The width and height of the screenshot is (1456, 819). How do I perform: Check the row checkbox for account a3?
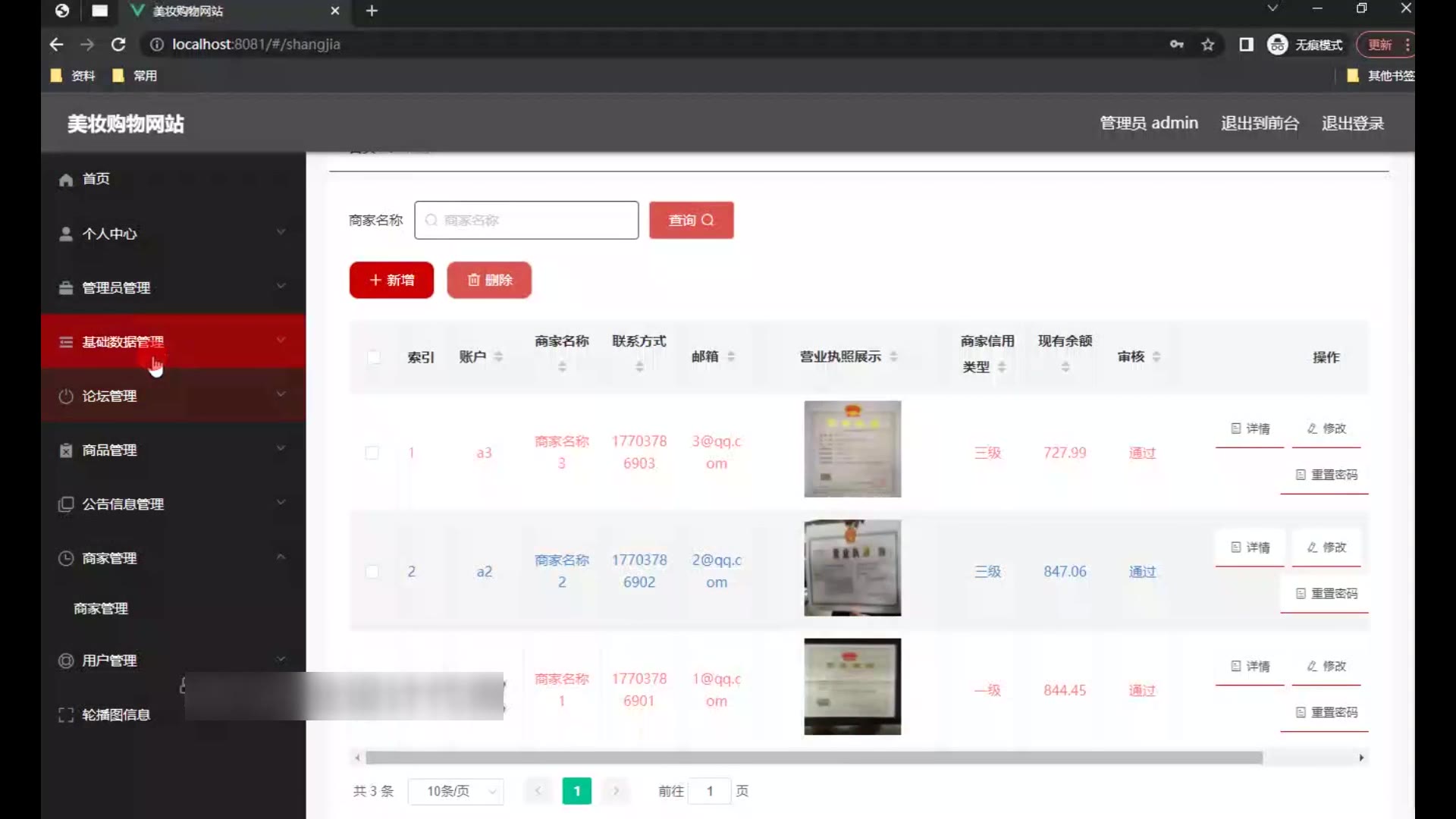(372, 453)
